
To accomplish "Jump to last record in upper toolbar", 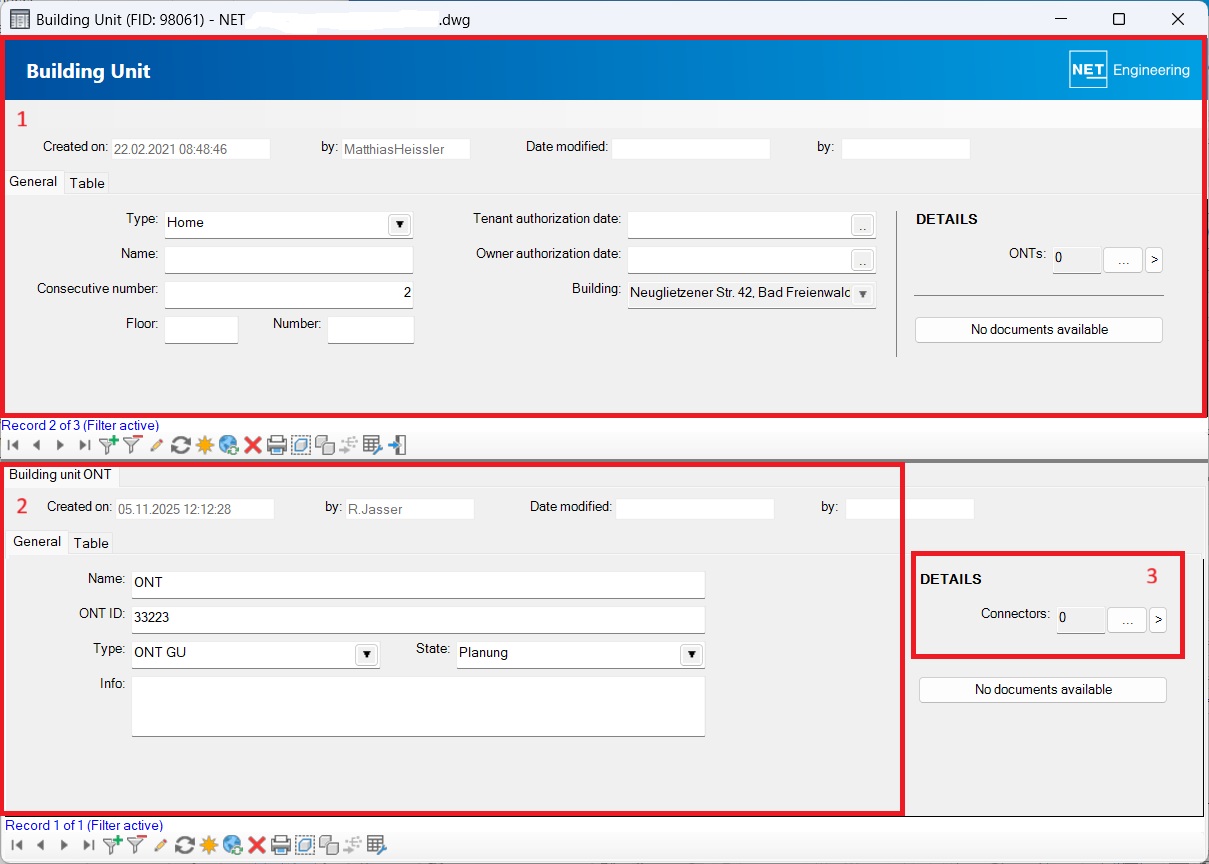I will tap(85, 445).
